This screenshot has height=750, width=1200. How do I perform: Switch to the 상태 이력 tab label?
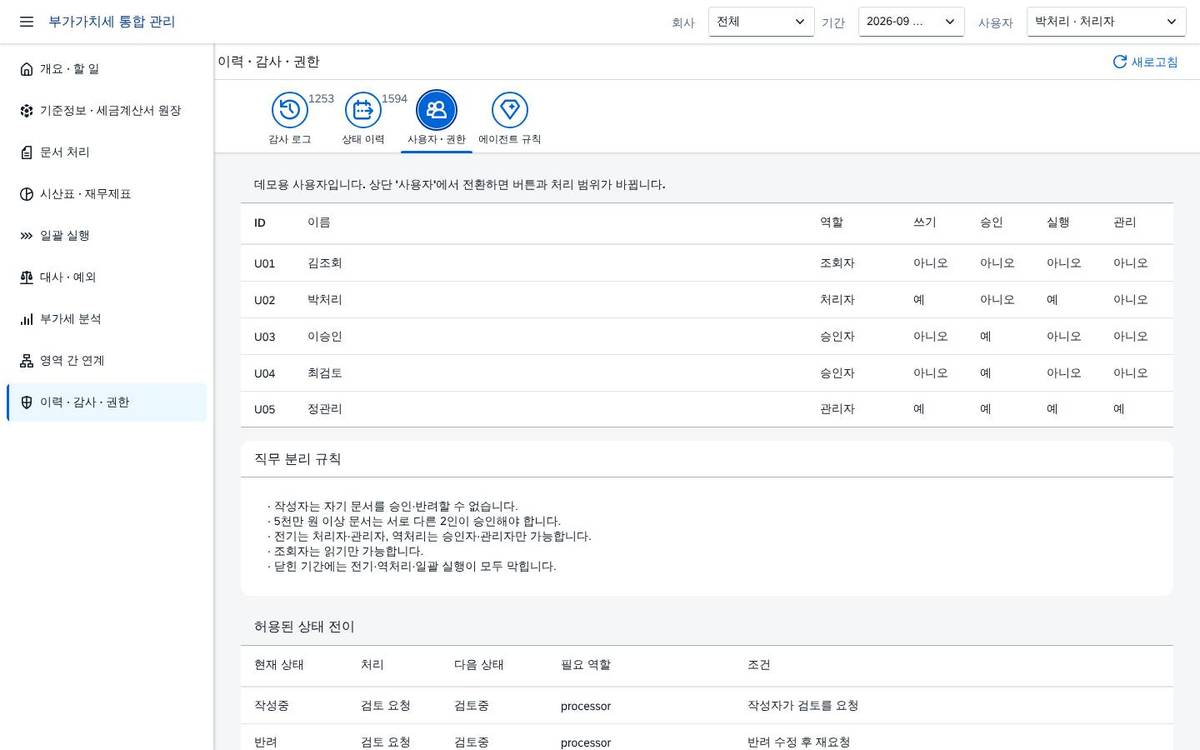[x=363, y=140]
